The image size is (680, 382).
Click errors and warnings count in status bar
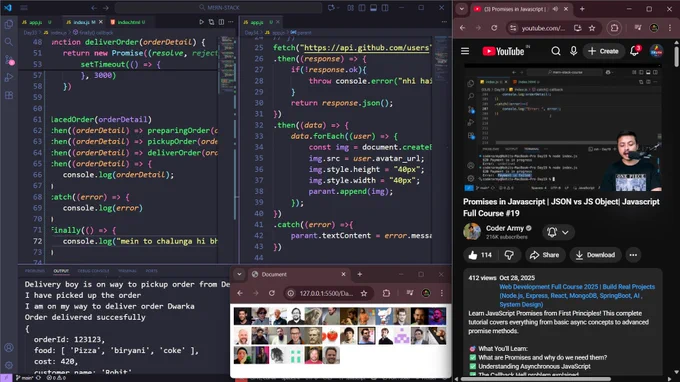pos(56,378)
